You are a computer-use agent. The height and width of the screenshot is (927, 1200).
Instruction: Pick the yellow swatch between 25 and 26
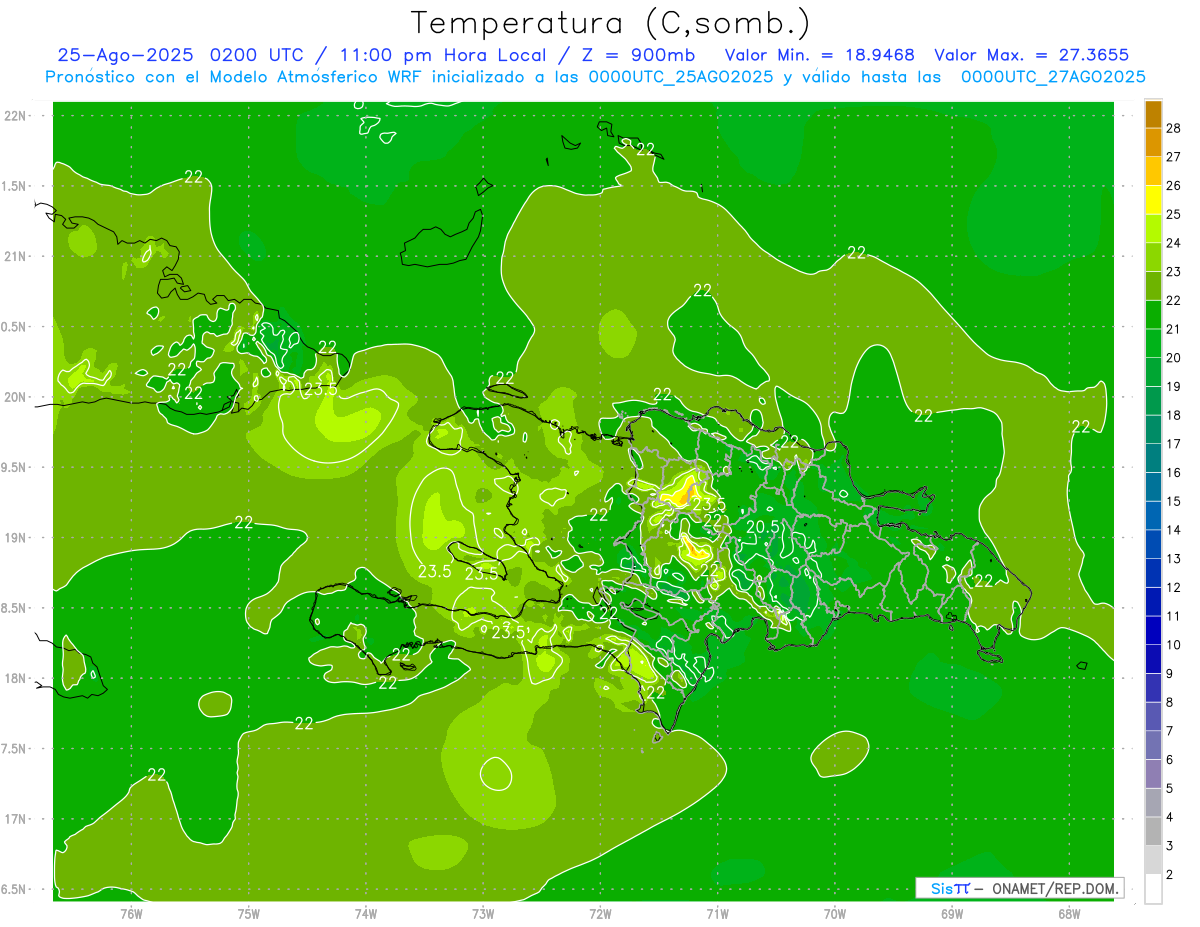pos(1153,199)
